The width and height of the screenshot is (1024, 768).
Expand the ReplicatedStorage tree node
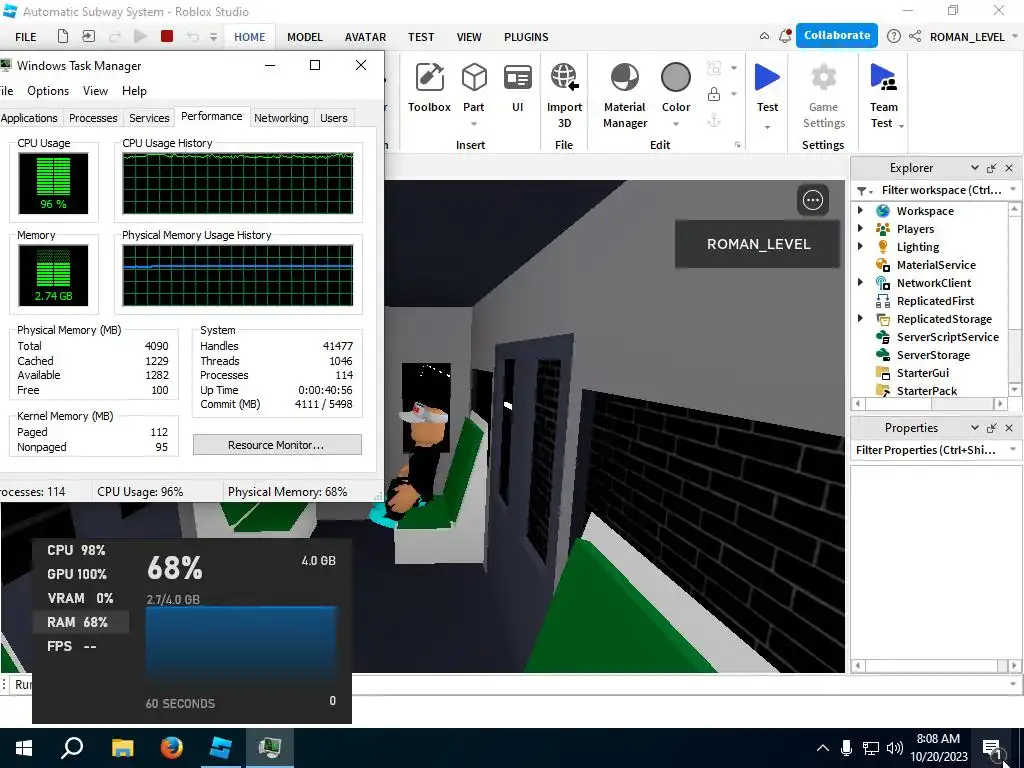point(860,318)
